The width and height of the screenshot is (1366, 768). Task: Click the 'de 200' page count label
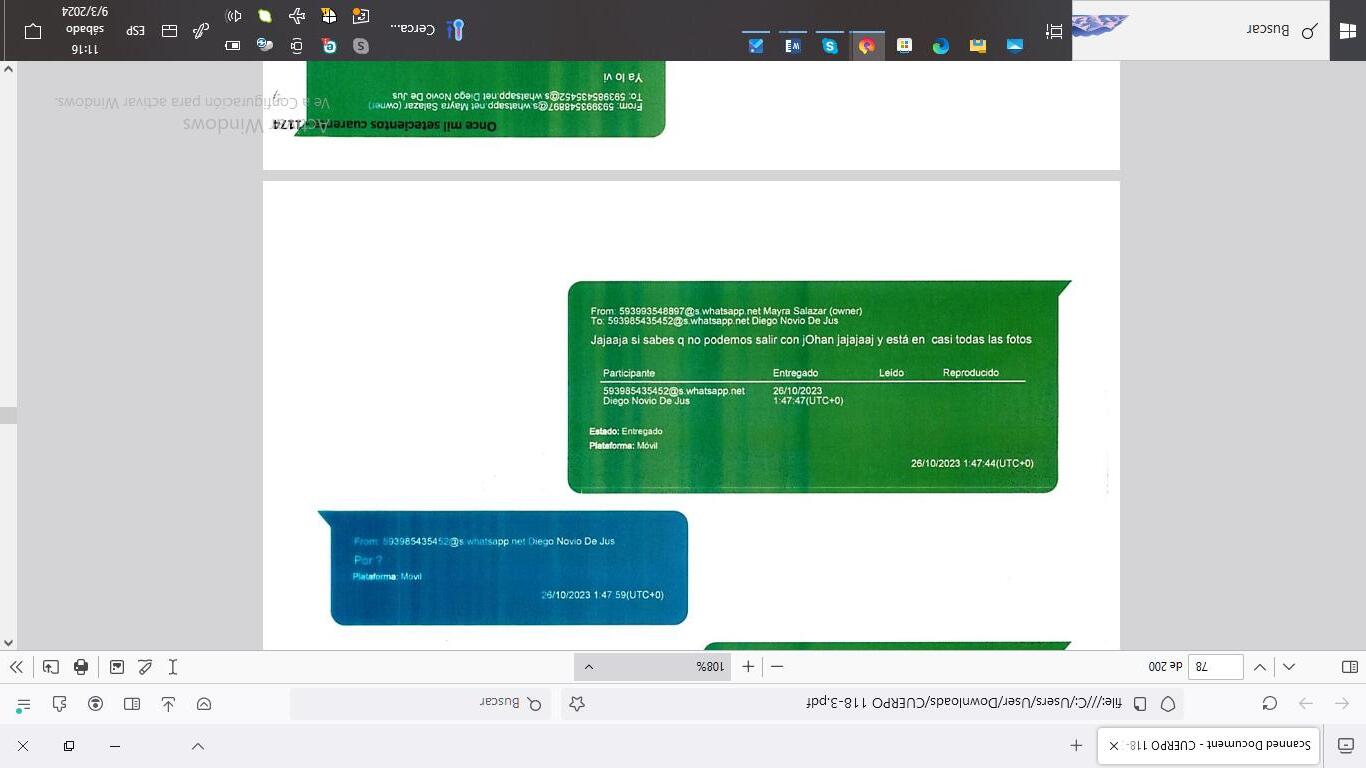click(x=1165, y=667)
